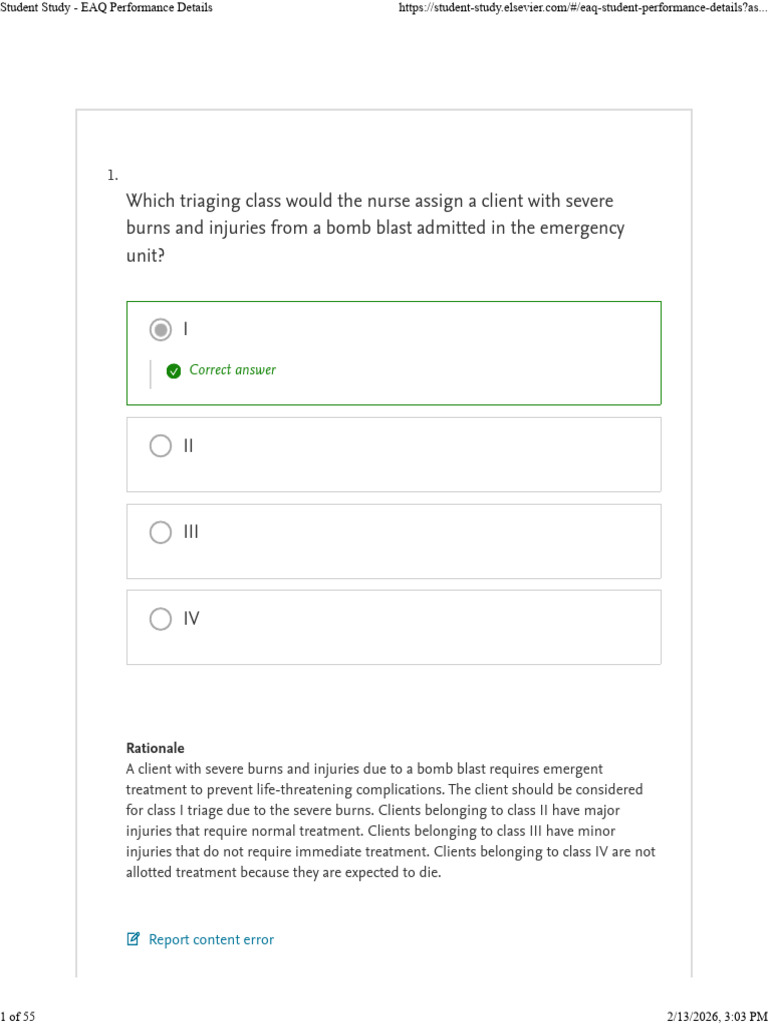The image size is (768, 1024).
Task: Click the 2/13/2026, 3:03 PM timestamp
Action: pyautogui.click(x=717, y=1016)
